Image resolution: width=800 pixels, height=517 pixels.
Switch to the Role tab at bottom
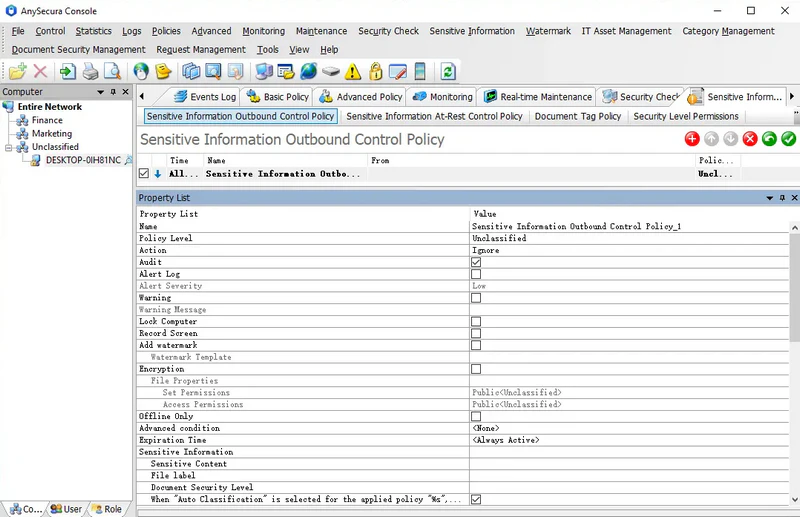(x=107, y=509)
